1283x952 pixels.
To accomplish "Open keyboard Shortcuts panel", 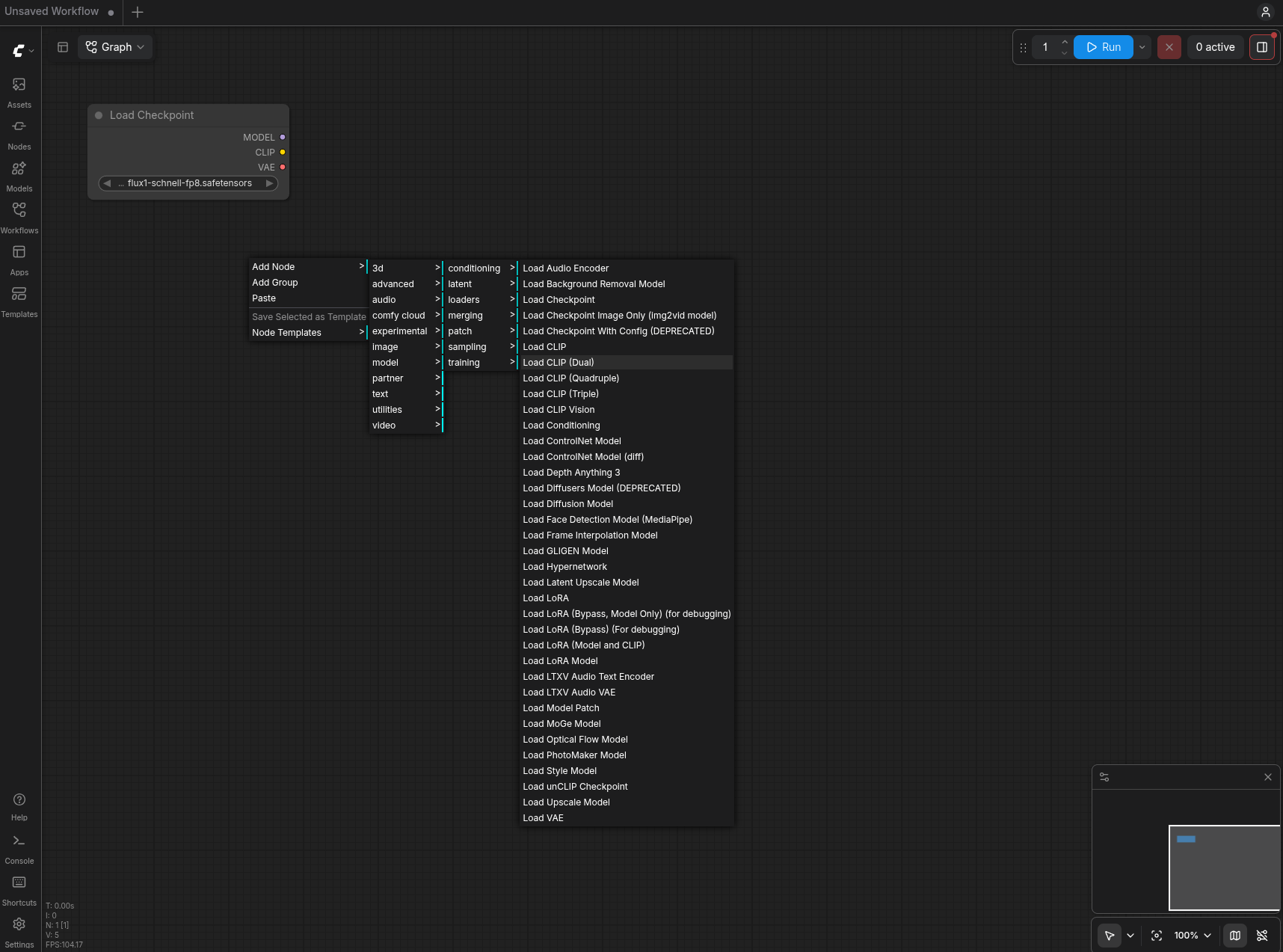I will [x=19, y=891].
